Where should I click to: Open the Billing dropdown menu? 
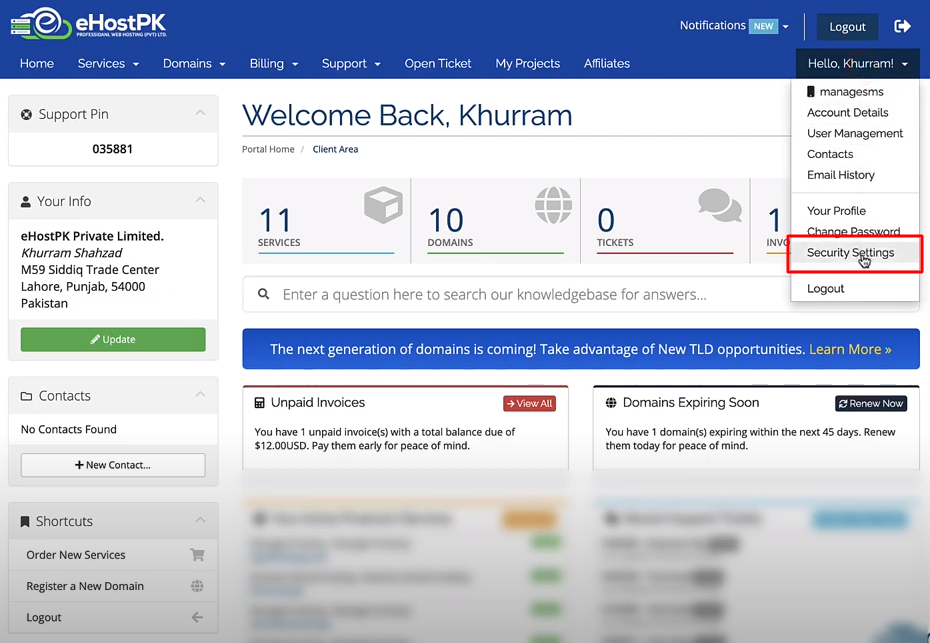coord(273,63)
